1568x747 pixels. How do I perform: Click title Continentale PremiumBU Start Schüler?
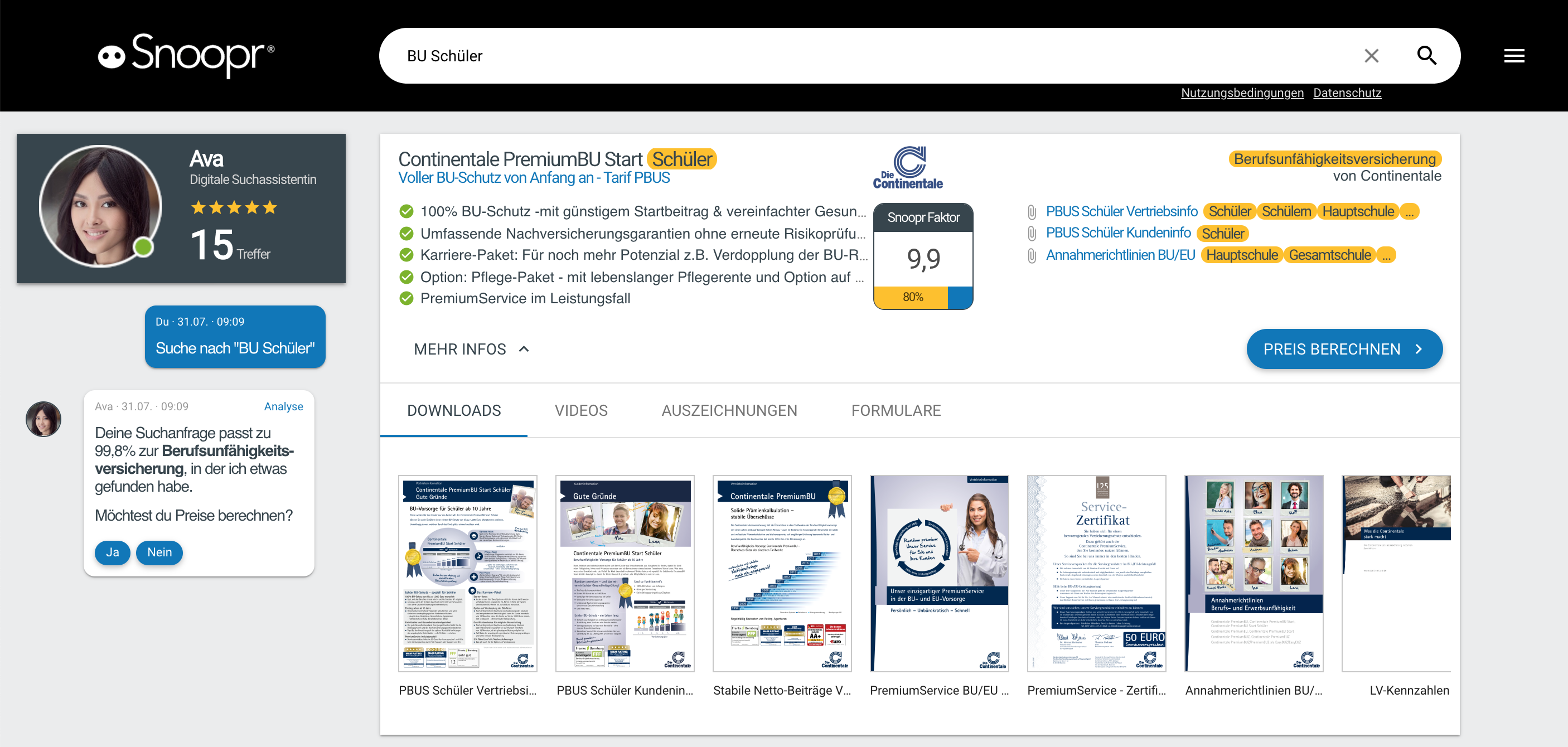click(x=557, y=159)
